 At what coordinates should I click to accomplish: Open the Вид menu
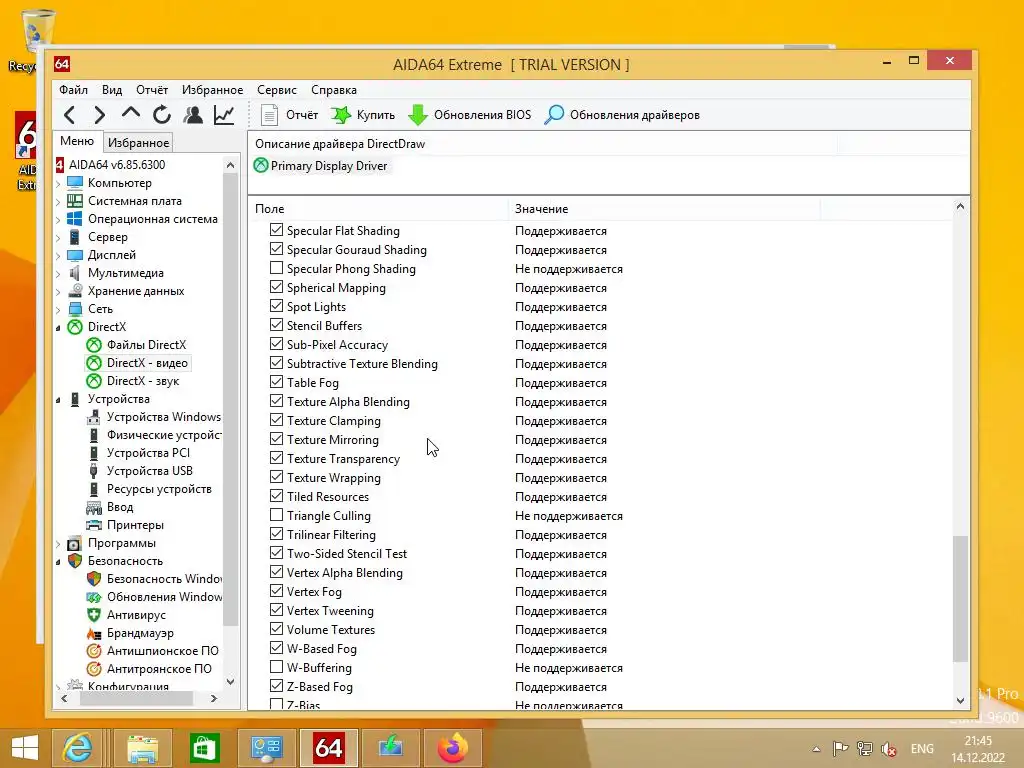(x=112, y=90)
